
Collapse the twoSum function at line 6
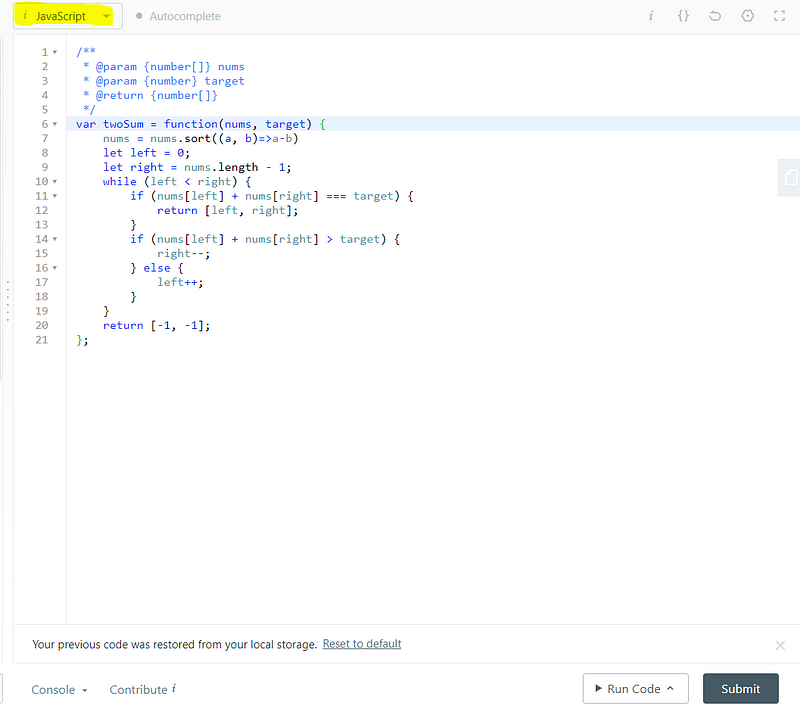pos(54,124)
